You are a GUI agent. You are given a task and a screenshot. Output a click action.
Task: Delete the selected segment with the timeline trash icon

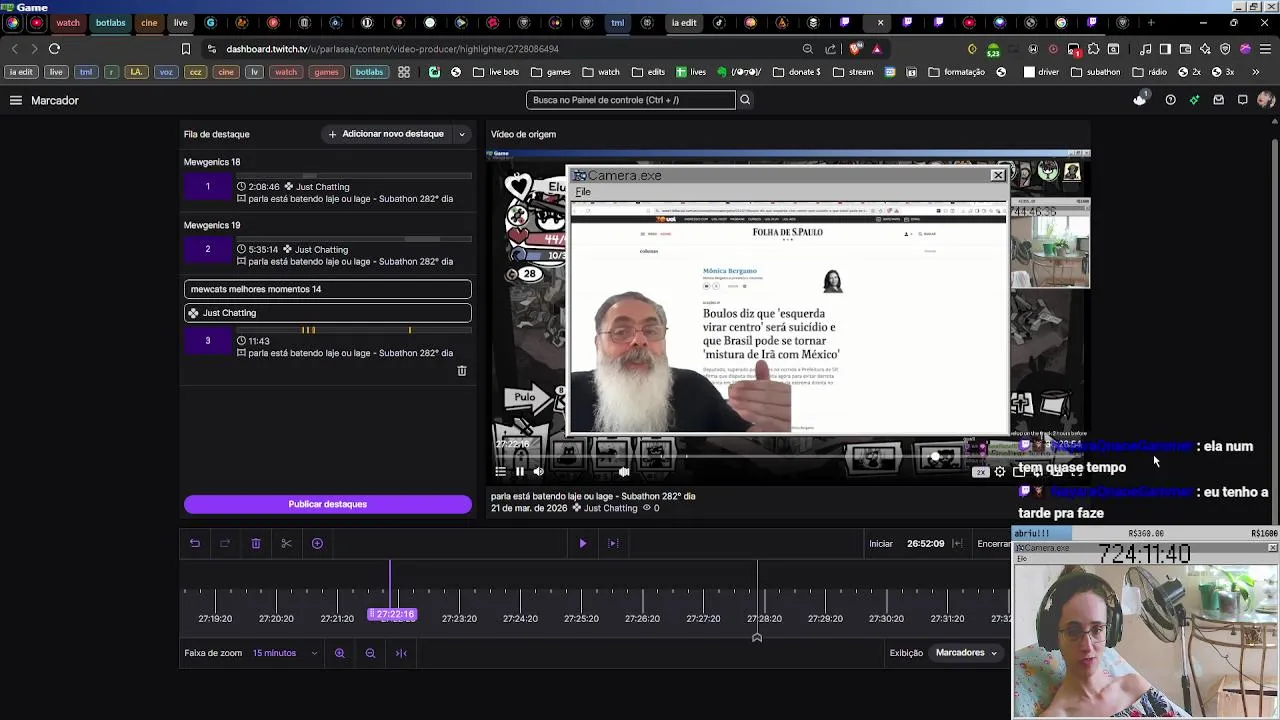pos(256,543)
